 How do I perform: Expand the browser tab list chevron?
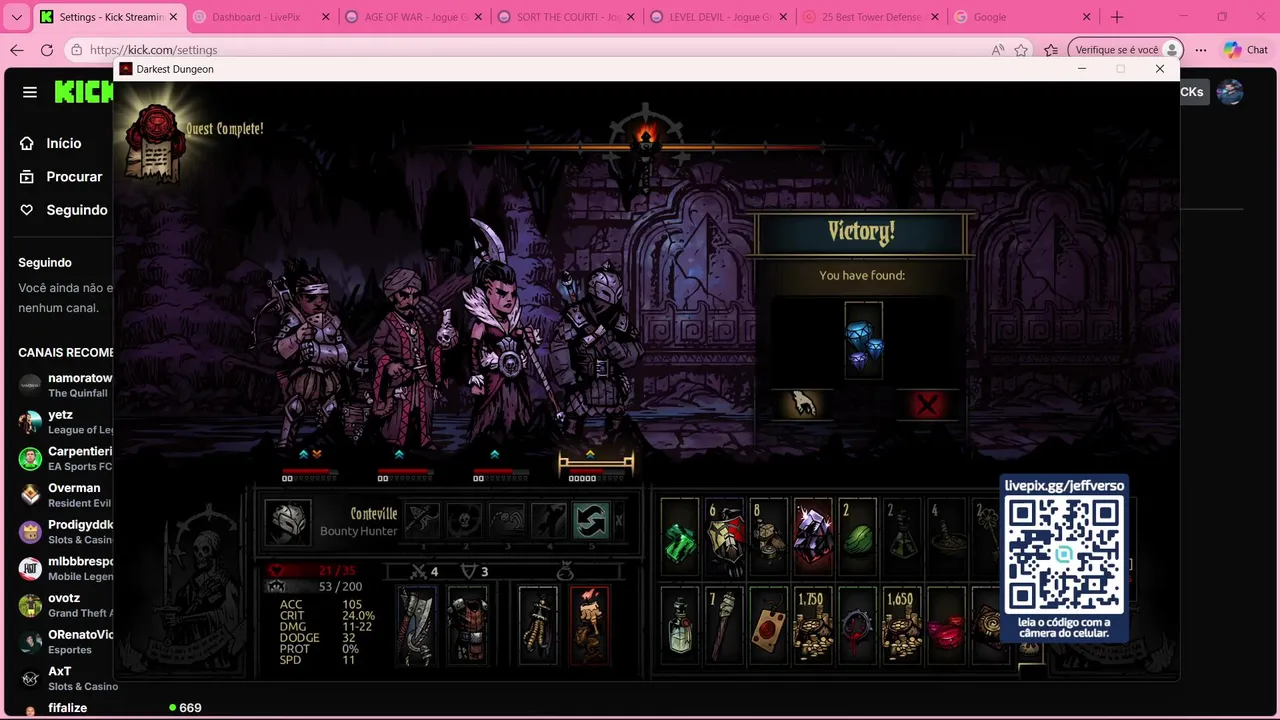point(16,17)
